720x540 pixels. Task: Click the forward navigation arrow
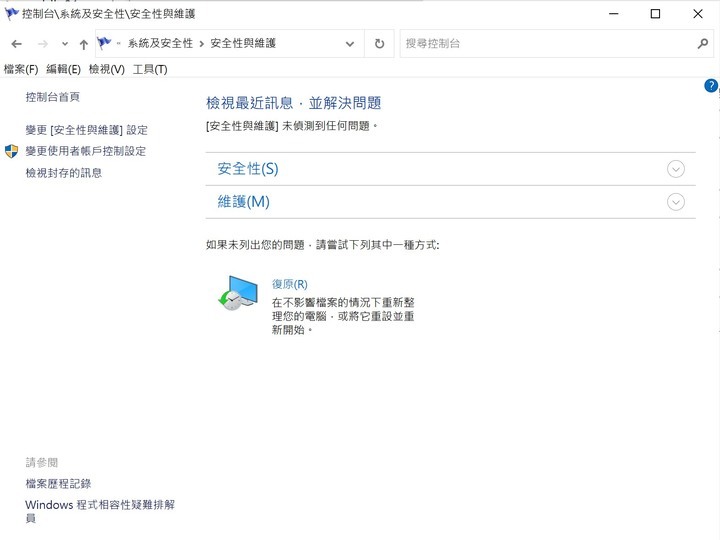point(43,44)
